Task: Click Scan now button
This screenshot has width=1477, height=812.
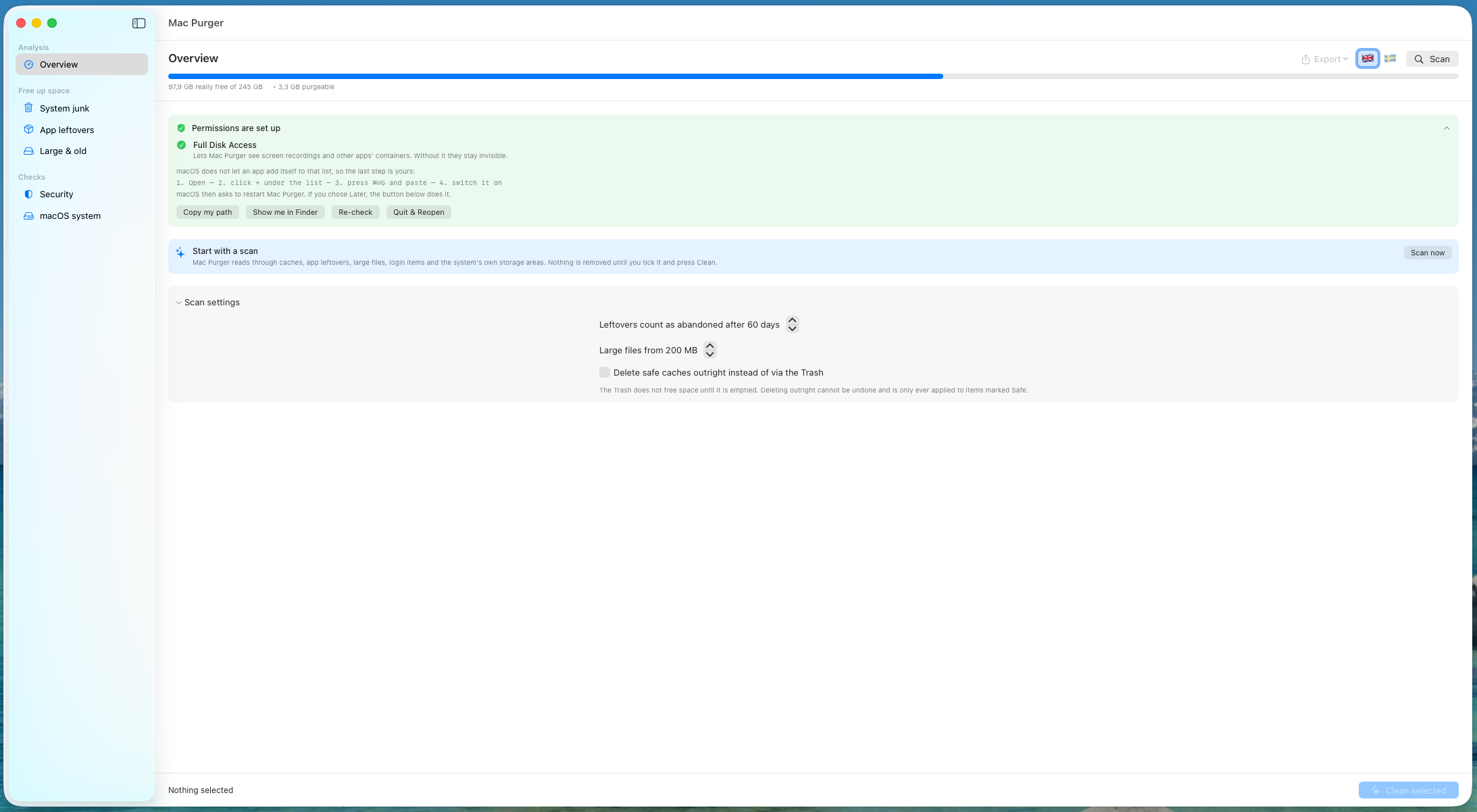Action: pyautogui.click(x=1428, y=253)
